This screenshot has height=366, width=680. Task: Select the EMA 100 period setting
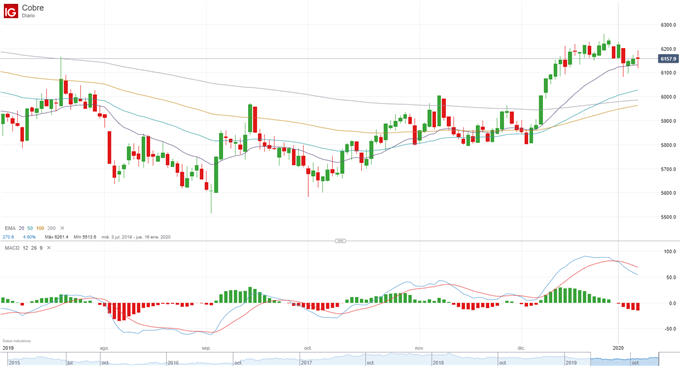[x=40, y=228]
